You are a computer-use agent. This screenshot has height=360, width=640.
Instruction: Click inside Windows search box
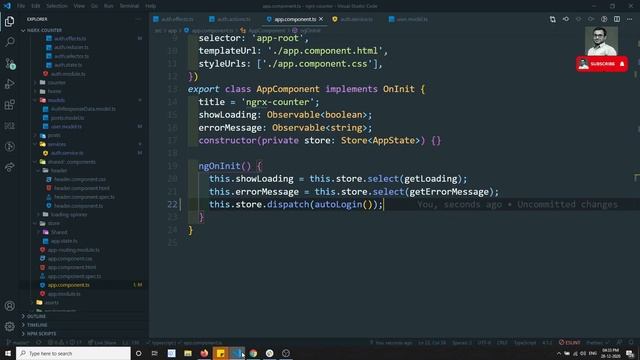tap(73, 353)
